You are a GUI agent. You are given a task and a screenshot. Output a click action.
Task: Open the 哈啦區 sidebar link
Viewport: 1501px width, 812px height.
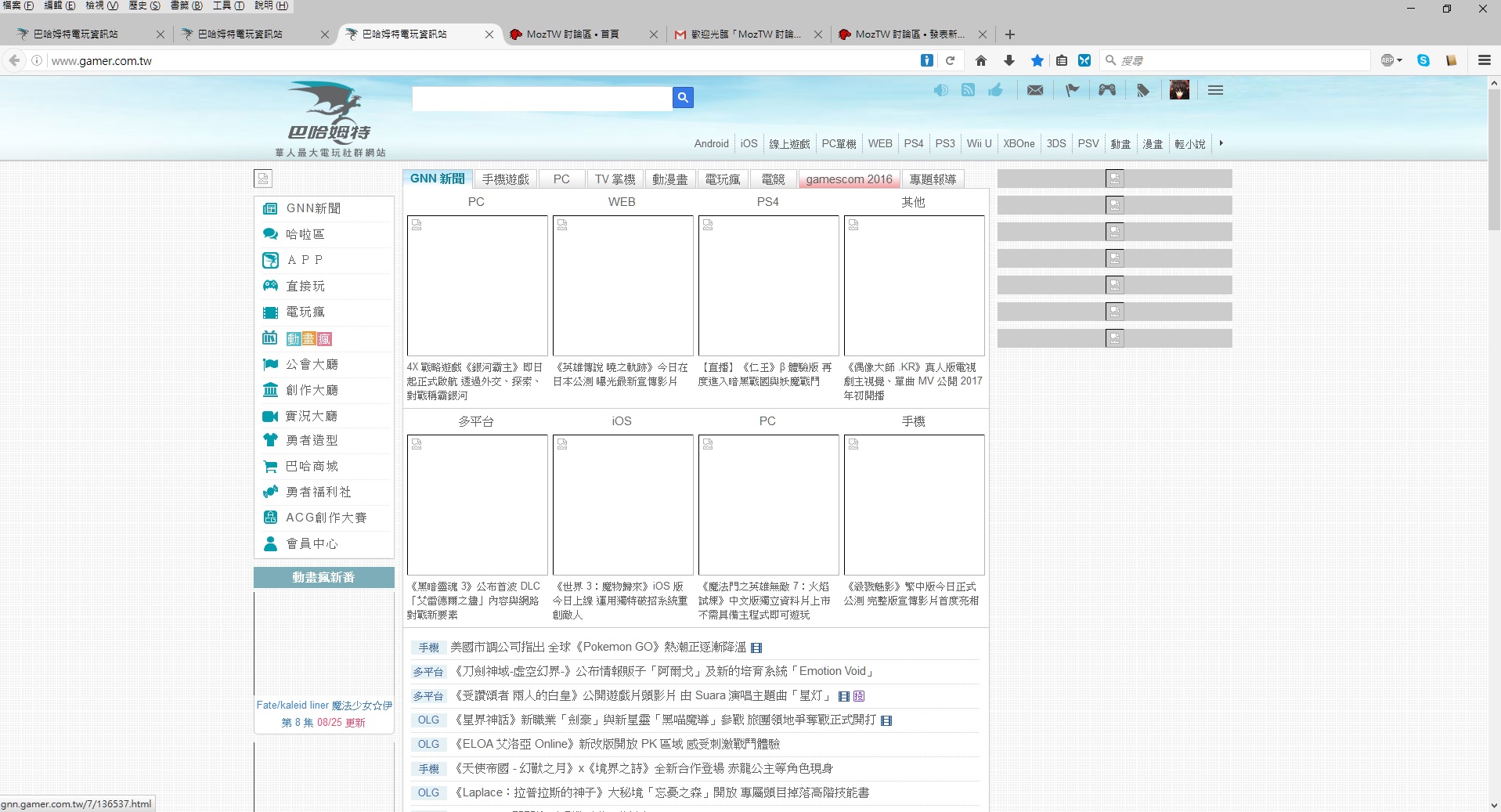305,234
